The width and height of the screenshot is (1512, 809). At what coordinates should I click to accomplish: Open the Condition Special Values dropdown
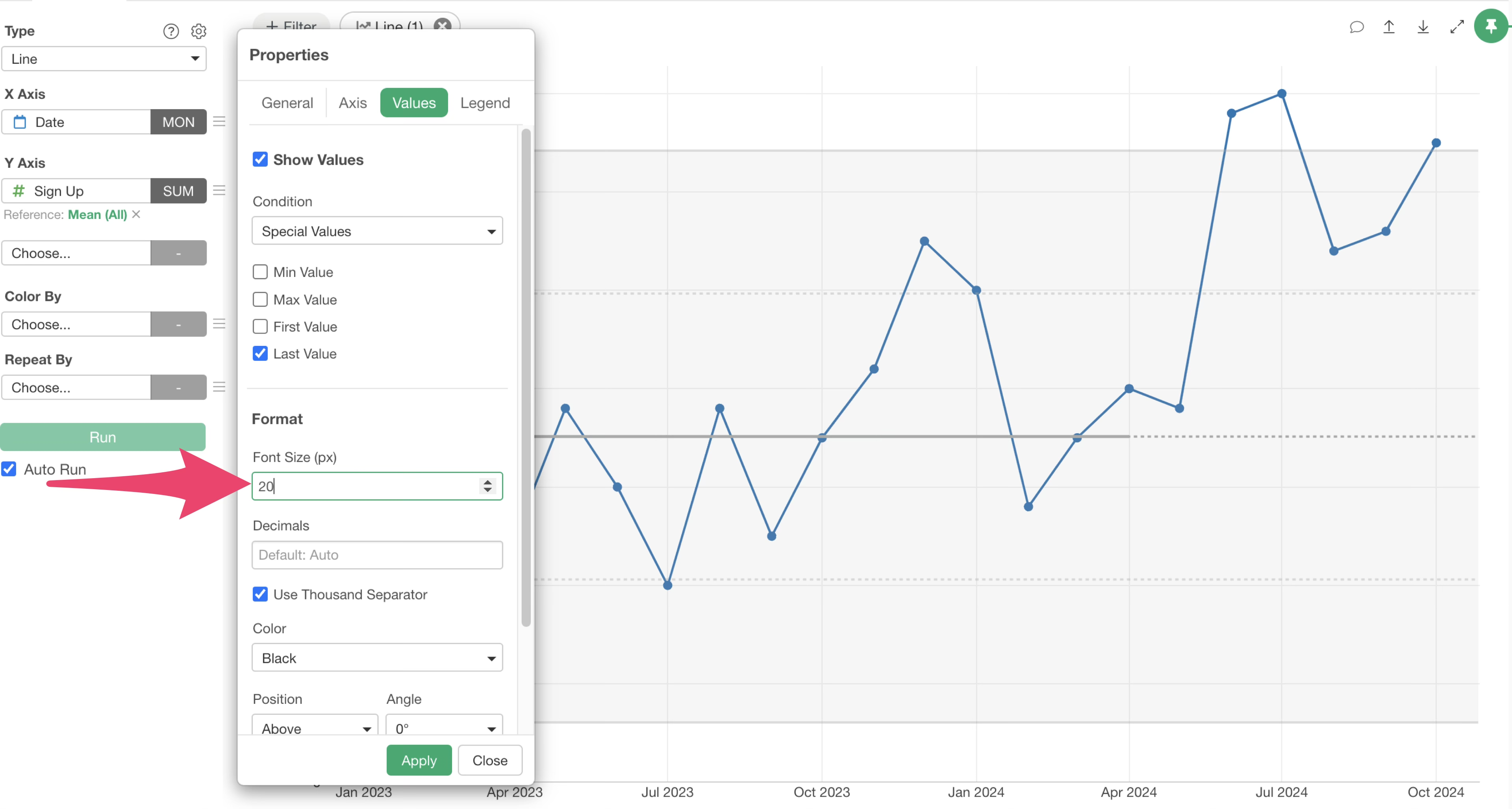pos(377,231)
